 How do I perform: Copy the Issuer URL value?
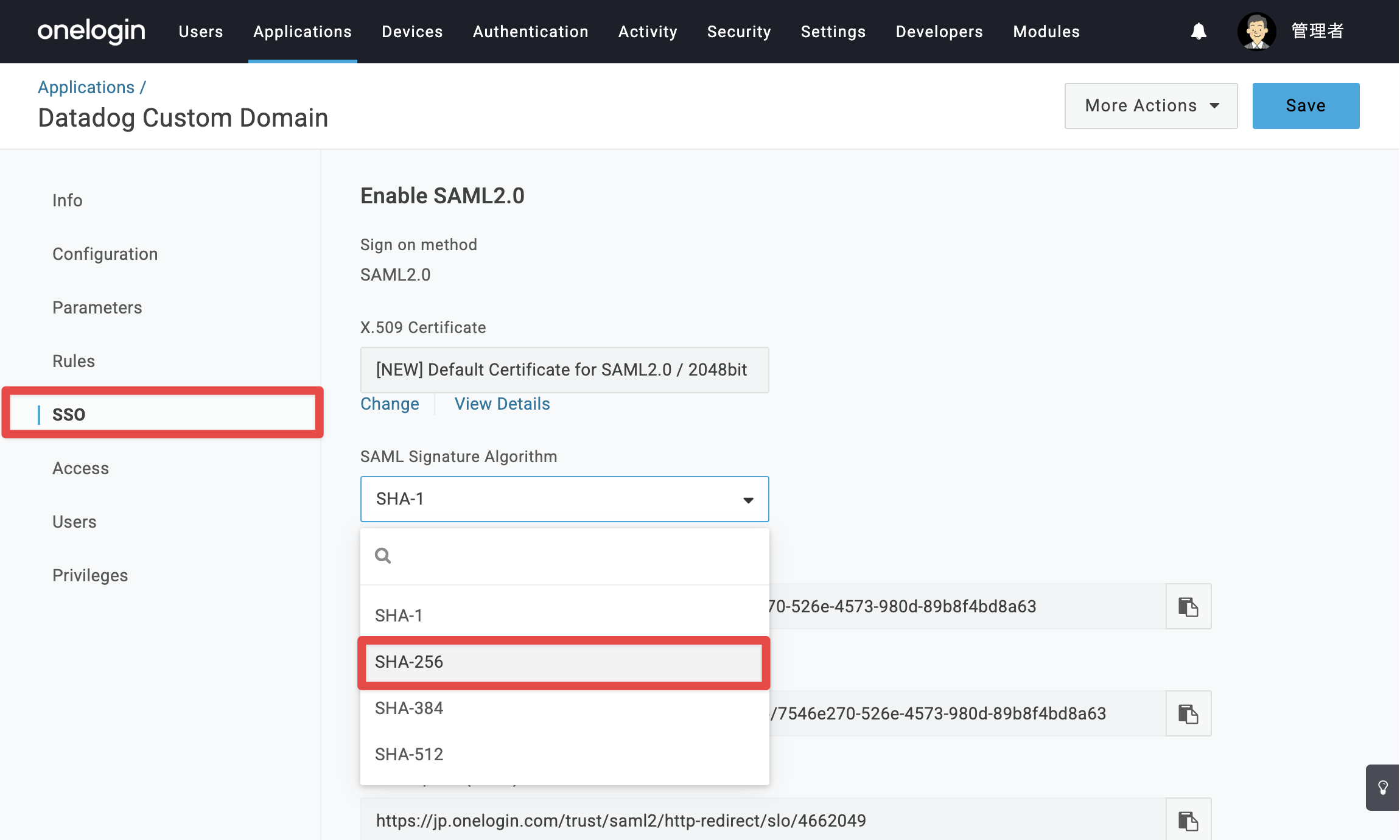(1188, 606)
